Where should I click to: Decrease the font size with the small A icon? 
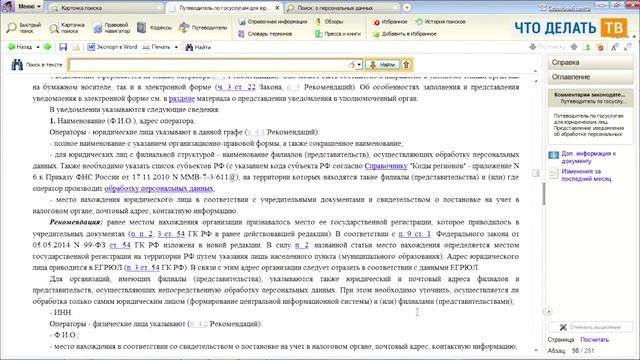click(x=628, y=47)
